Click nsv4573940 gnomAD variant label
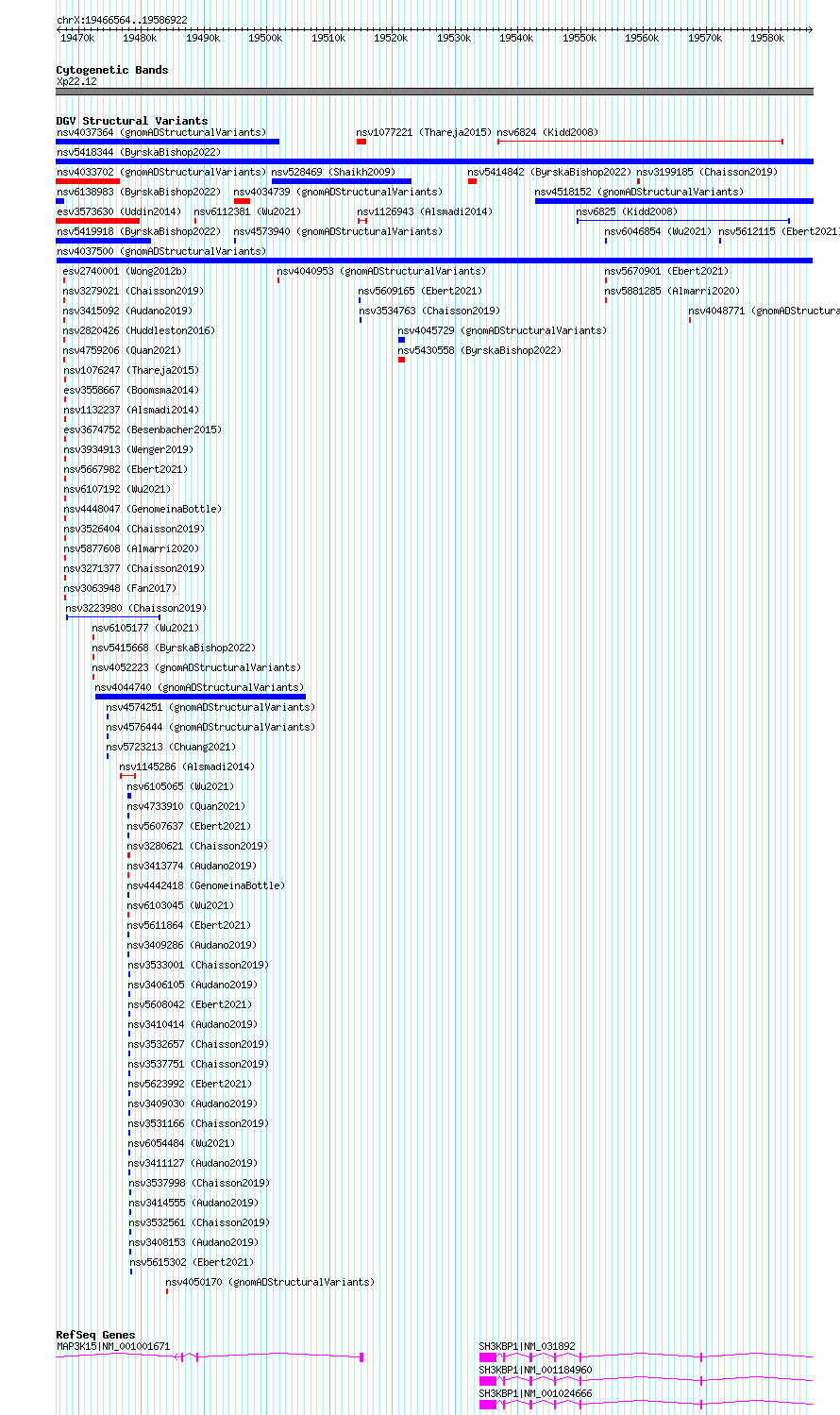Image resolution: width=840 pixels, height=1415 pixels. (x=338, y=232)
